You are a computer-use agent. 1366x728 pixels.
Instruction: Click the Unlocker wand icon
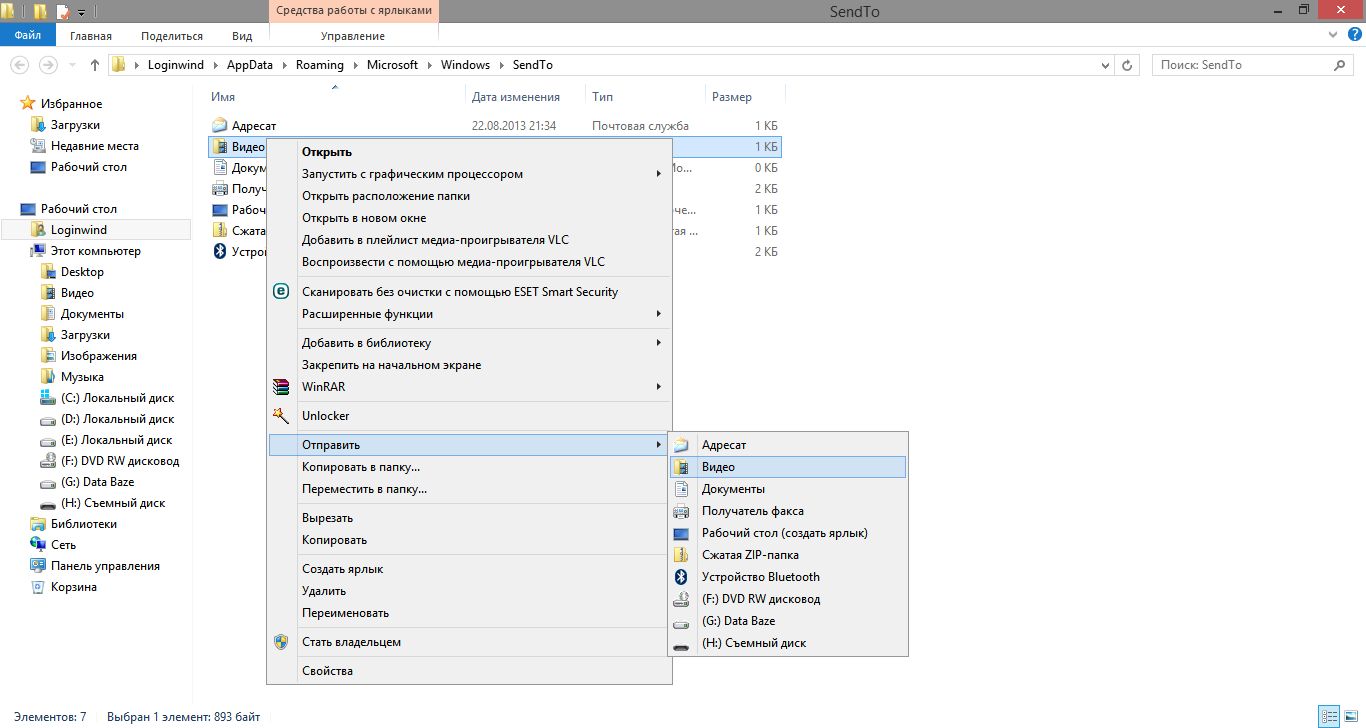(281, 416)
